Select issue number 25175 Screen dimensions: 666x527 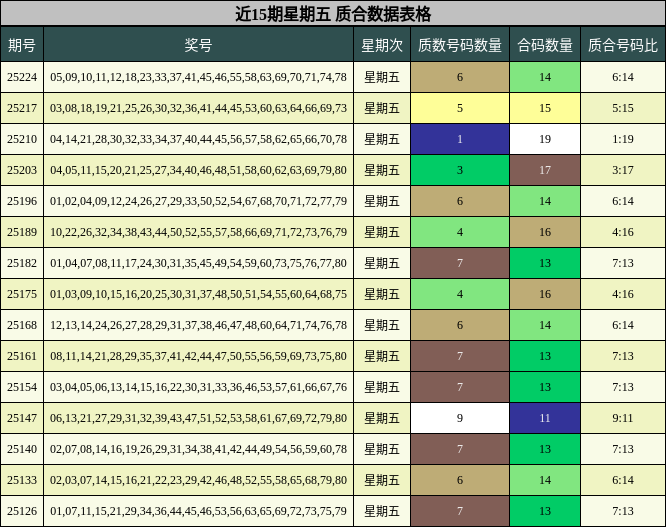(22, 294)
